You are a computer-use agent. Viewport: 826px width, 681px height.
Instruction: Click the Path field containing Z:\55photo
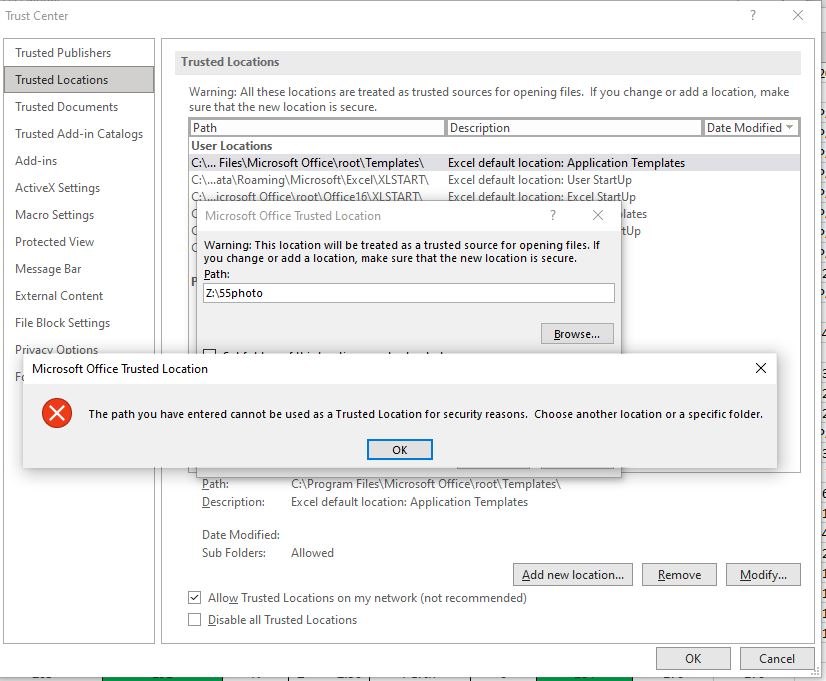pos(408,293)
